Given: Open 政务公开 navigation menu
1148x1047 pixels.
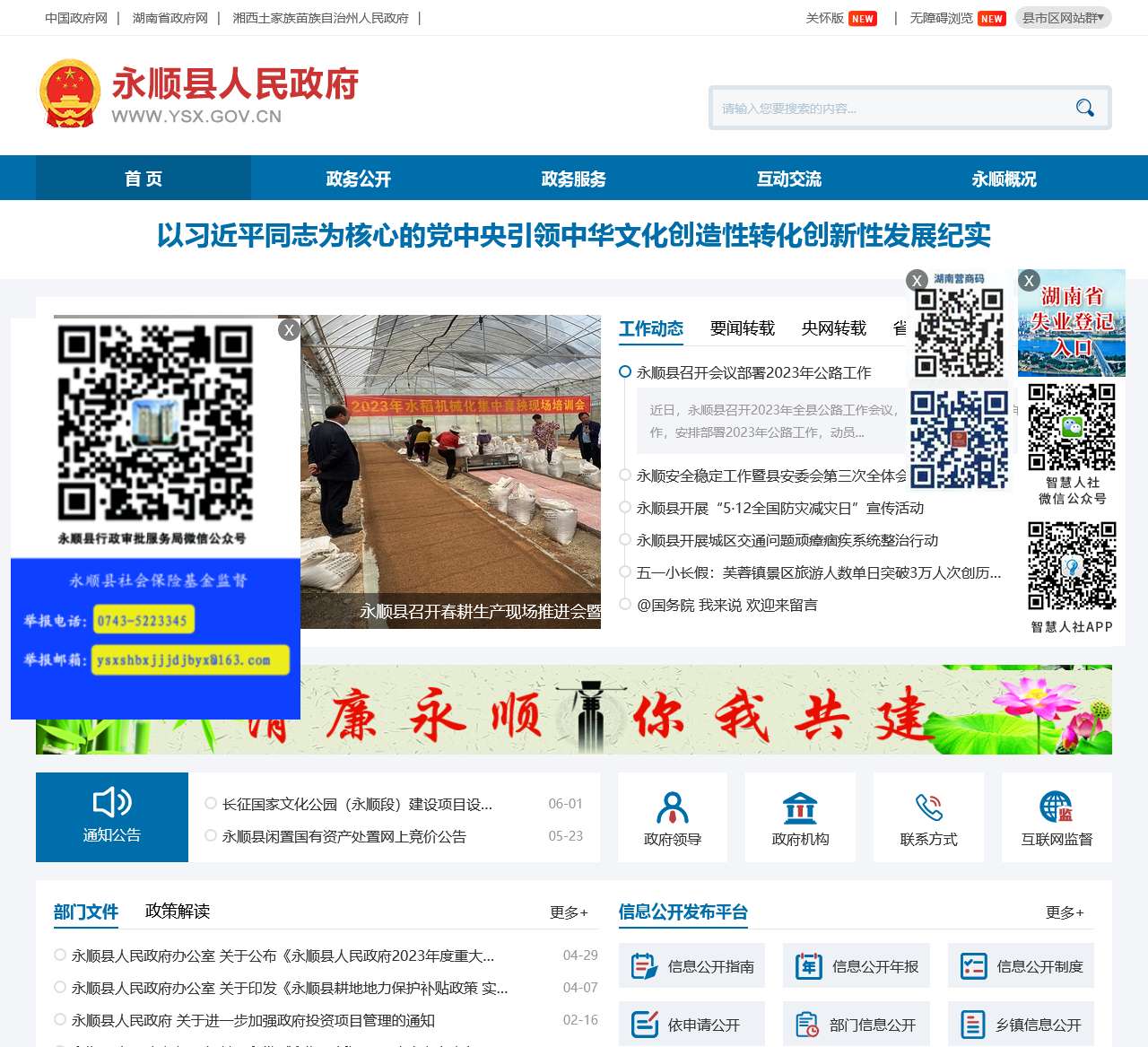Looking at the screenshot, I should (x=359, y=179).
